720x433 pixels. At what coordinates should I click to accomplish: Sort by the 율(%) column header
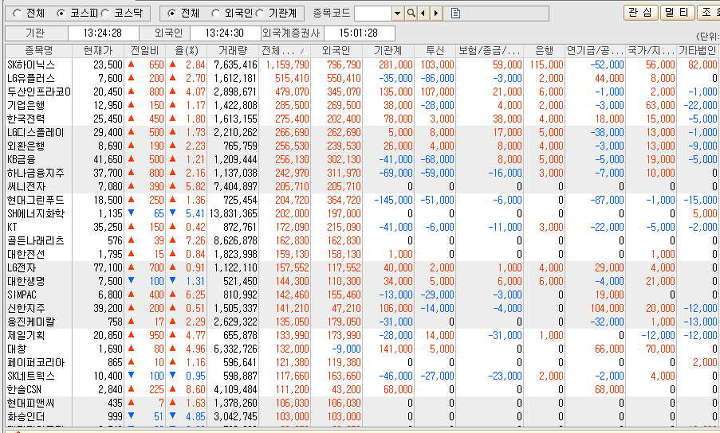pos(186,51)
